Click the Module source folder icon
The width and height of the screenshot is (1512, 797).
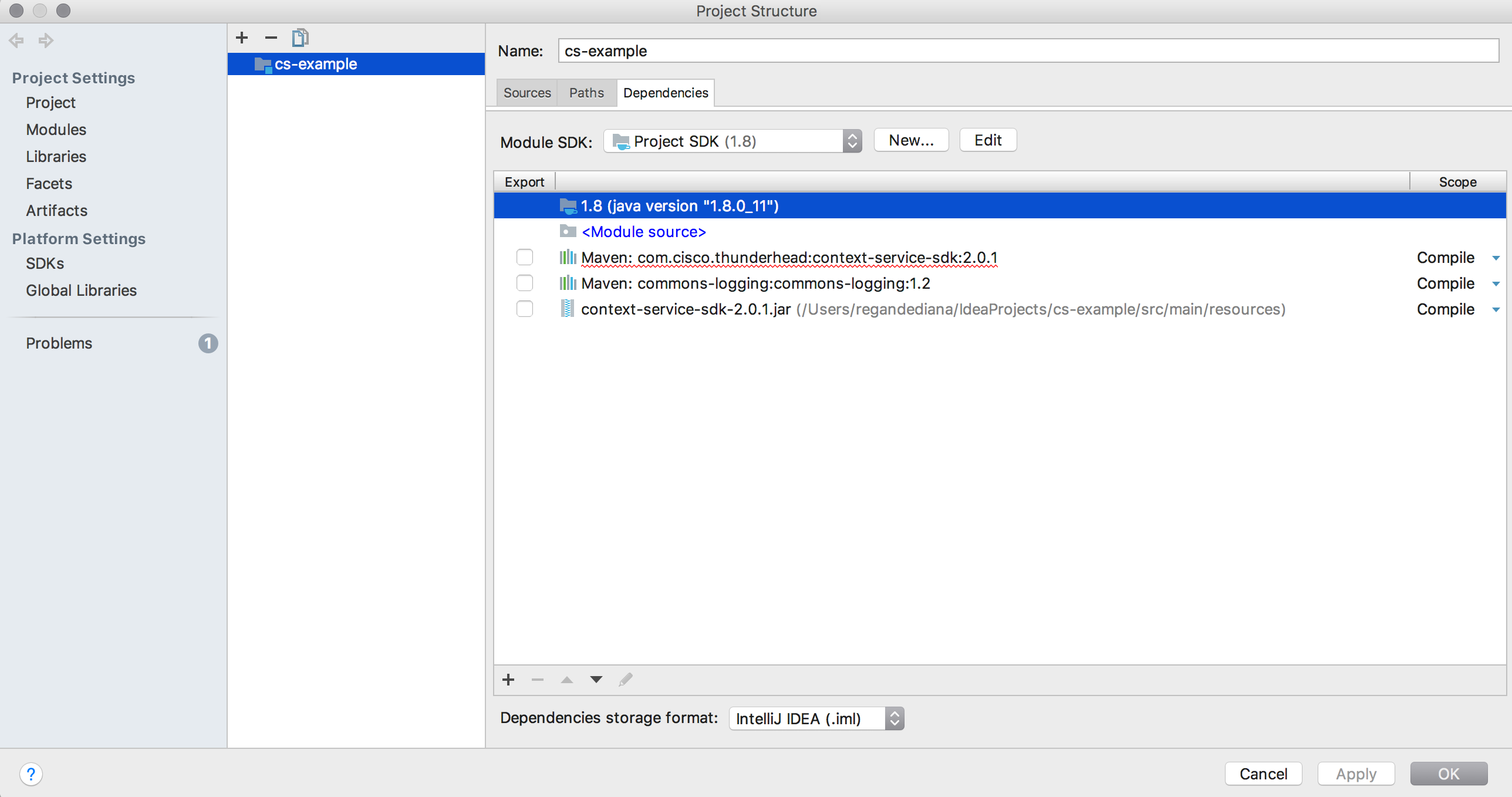[x=568, y=231]
